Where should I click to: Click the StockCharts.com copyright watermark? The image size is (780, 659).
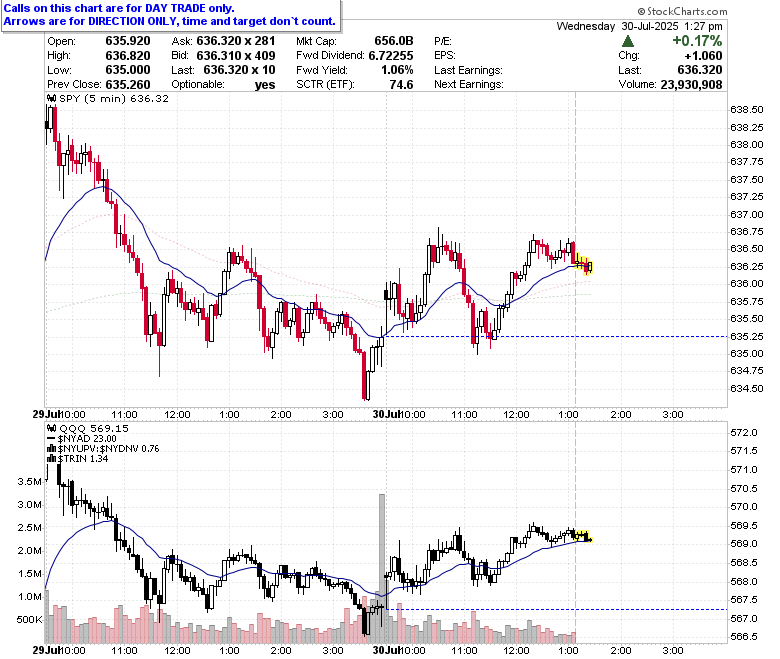[682, 11]
